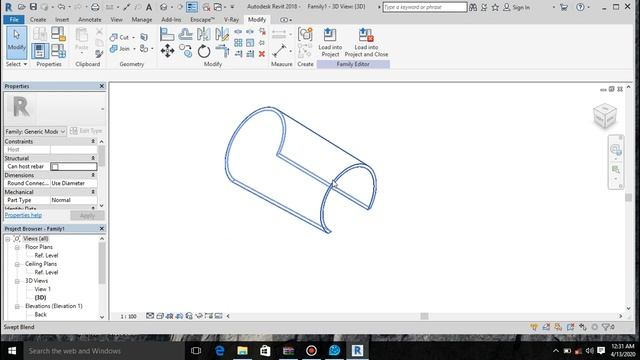The height and width of the screenshot is (360, 640).
Task: Select the Rotate tool icon
Action: [204, 51]
